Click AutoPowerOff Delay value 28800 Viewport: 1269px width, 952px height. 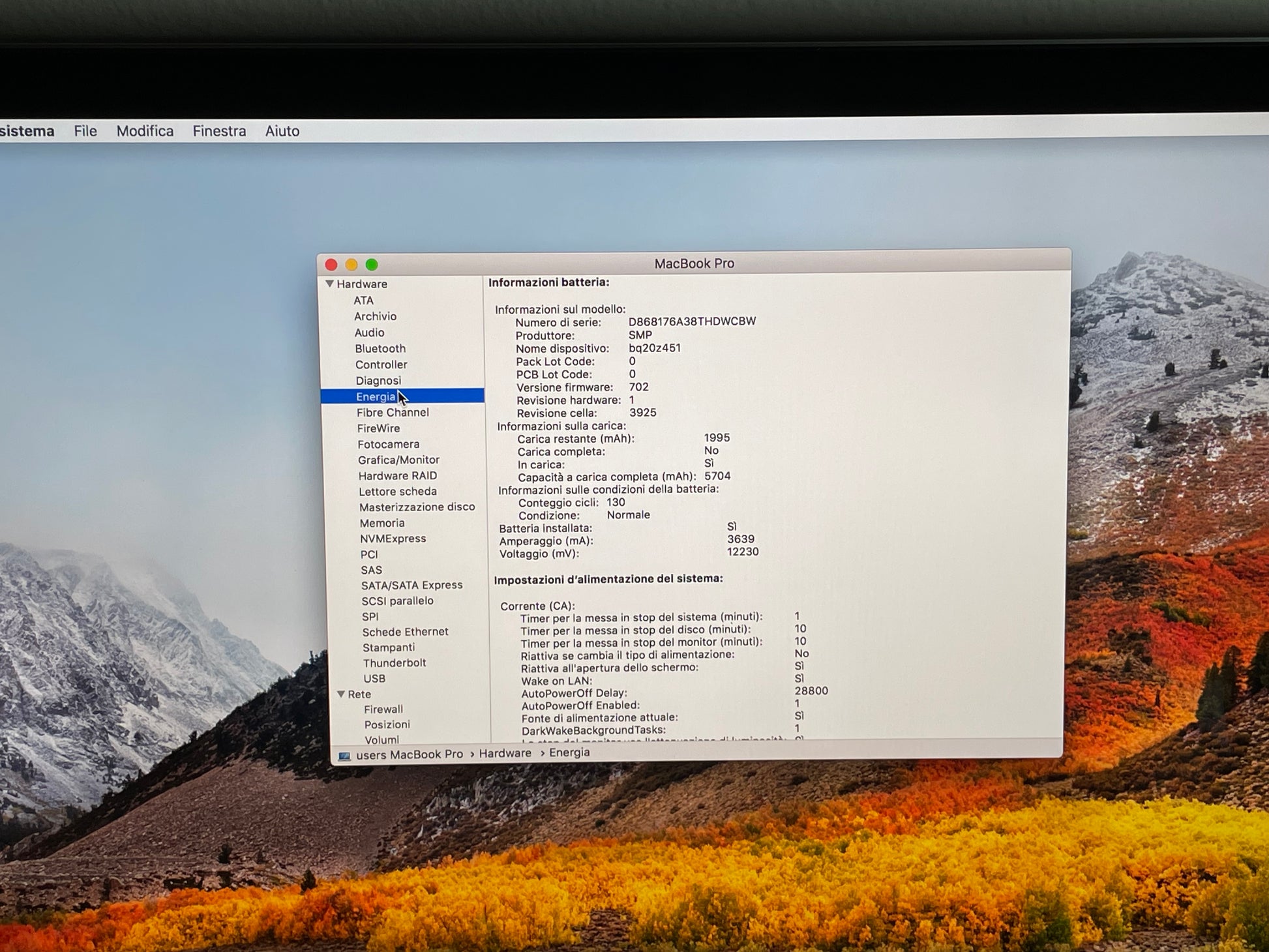tap(811, 691)
